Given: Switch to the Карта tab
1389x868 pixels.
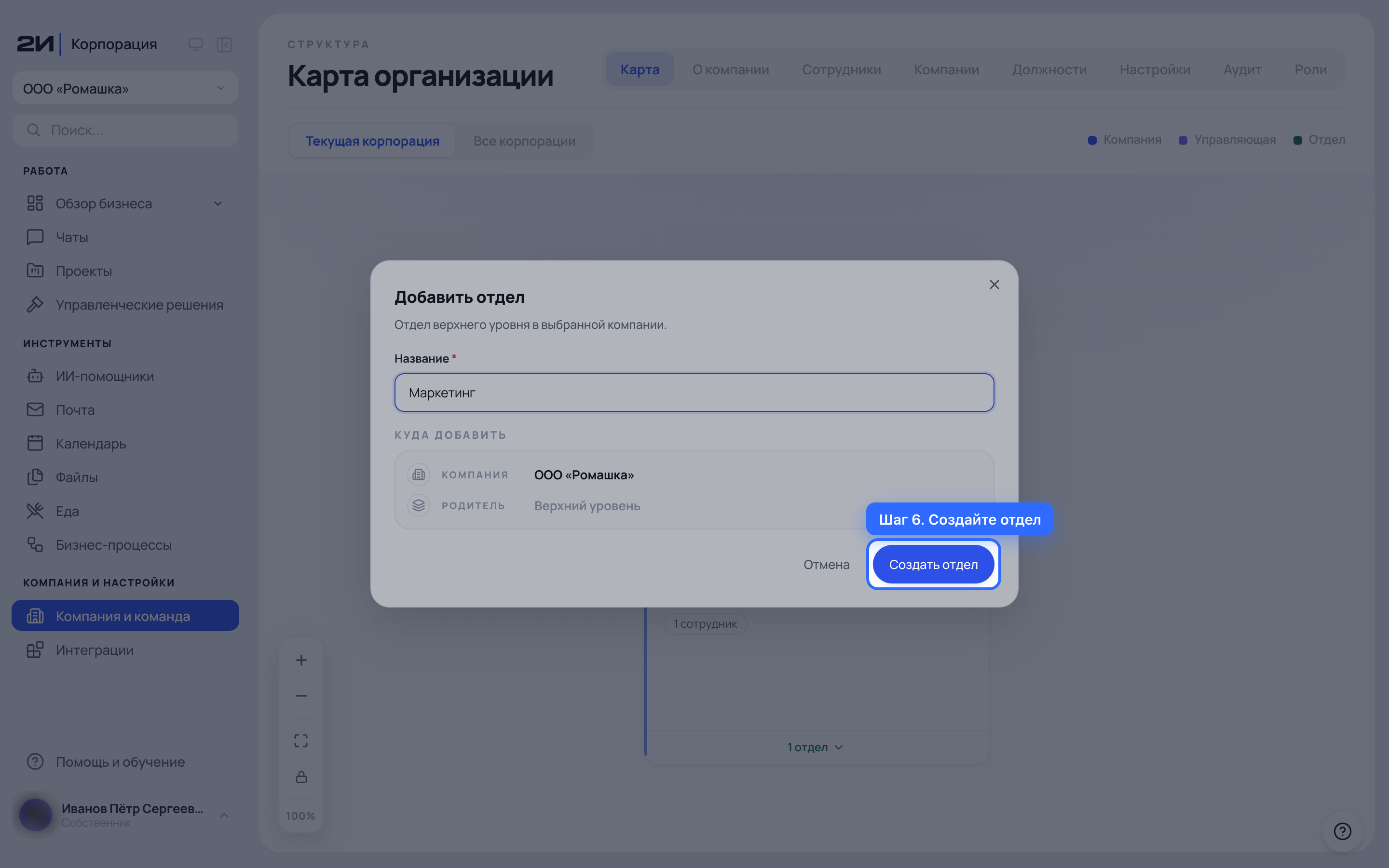Looking at the screenshot, I should coord(640,69).
